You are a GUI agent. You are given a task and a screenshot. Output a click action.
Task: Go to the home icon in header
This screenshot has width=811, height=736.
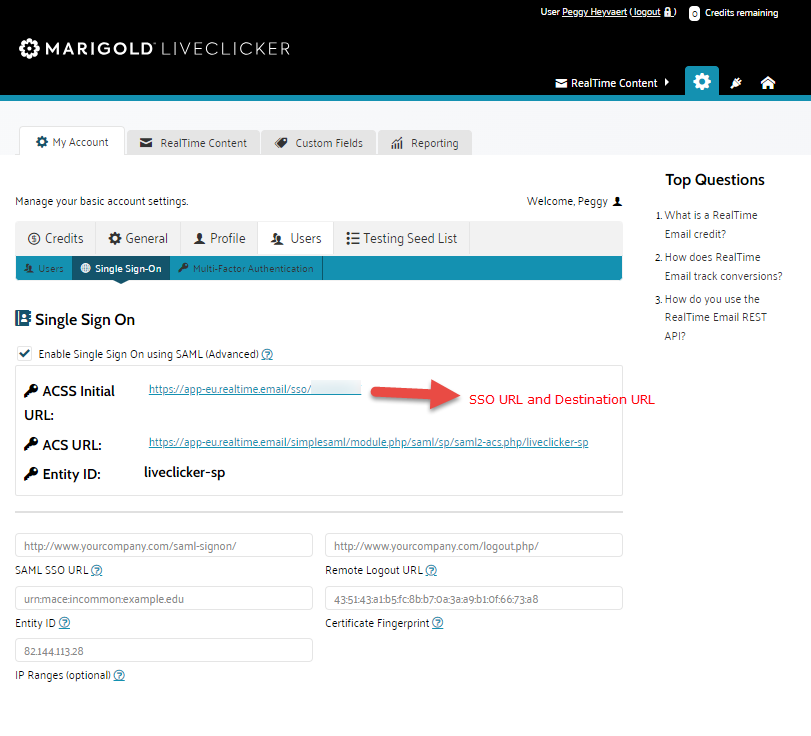click(x=768, y=83)
